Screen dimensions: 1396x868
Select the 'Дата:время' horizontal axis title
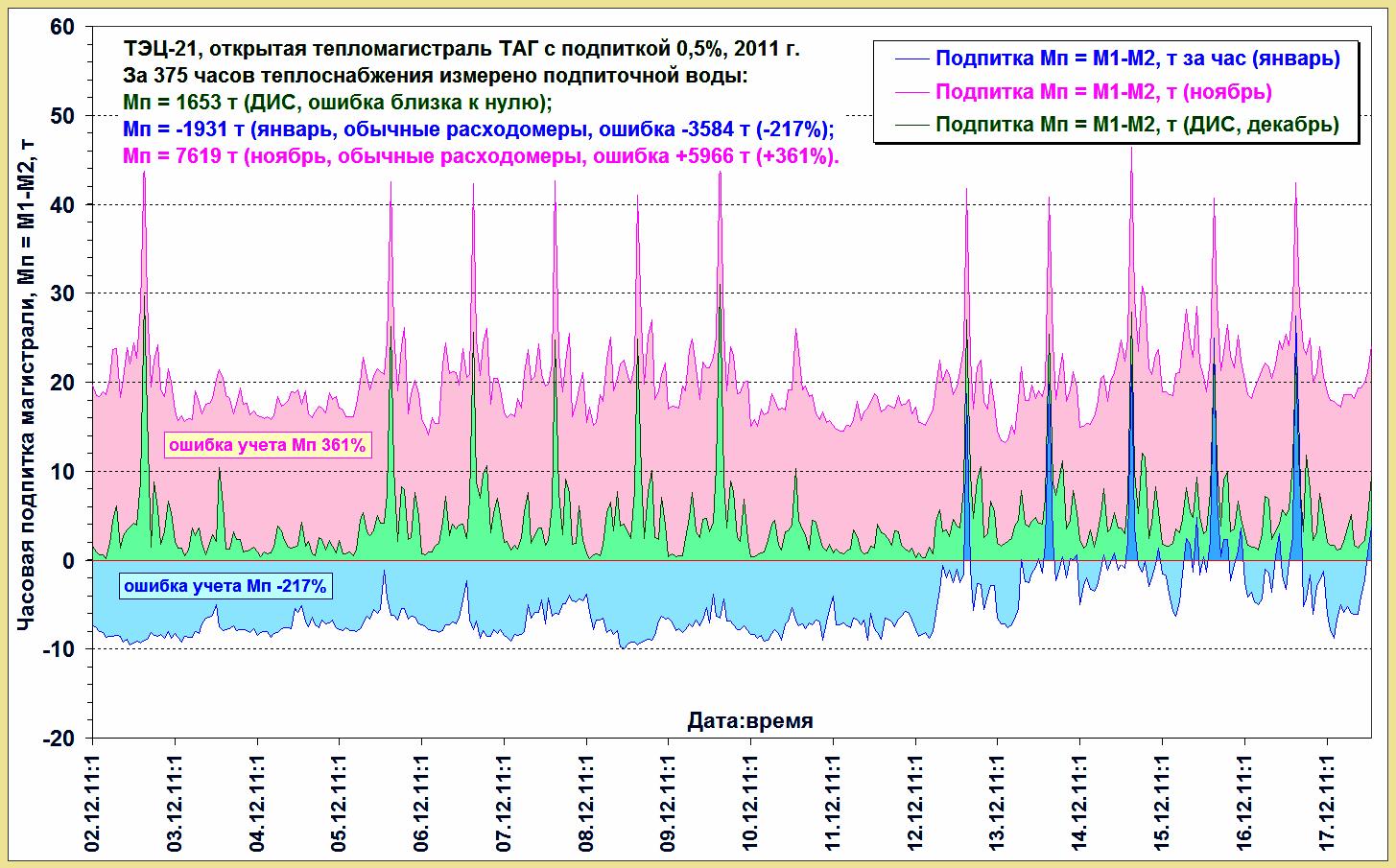tap(750, 721)
